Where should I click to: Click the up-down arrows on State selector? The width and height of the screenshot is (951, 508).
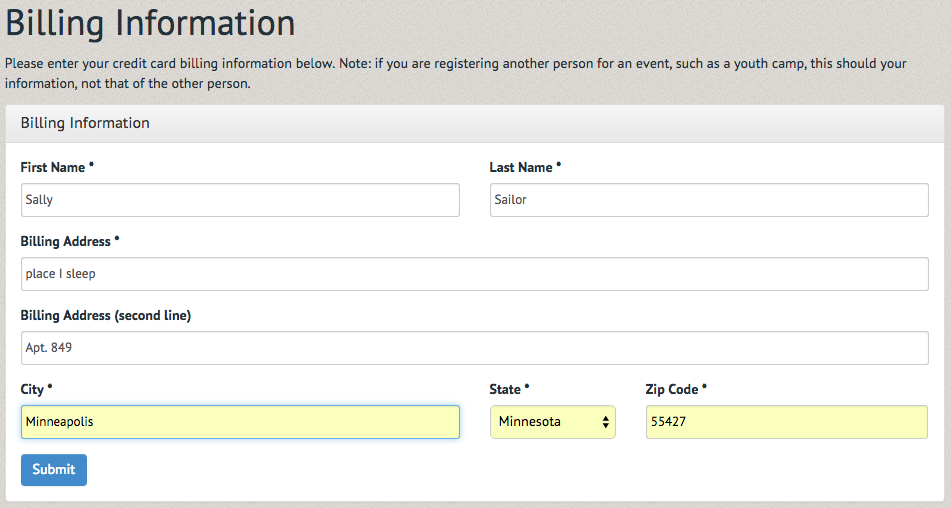point(605,423)
